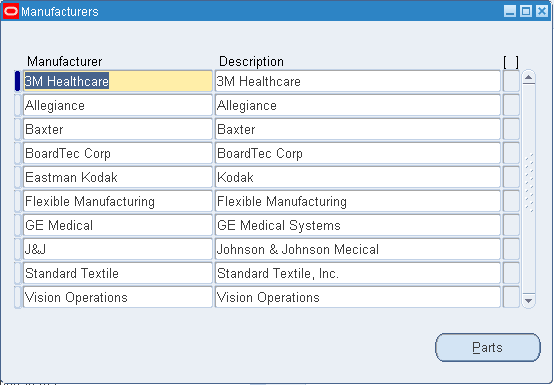The image size is (554, 385).
Task: Click the Johnson & Johnson Mecical description field
Action: pyautogui.click(x=358, y=249)
